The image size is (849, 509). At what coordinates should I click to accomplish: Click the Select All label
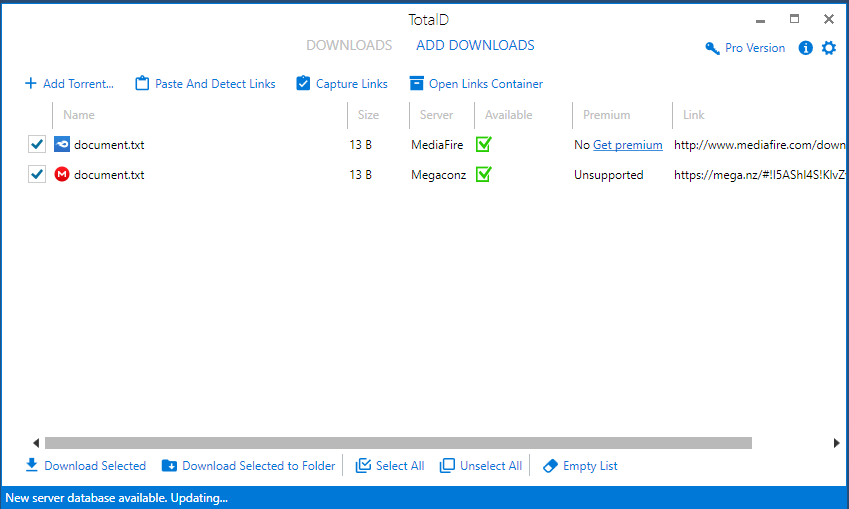coord(400,466)
